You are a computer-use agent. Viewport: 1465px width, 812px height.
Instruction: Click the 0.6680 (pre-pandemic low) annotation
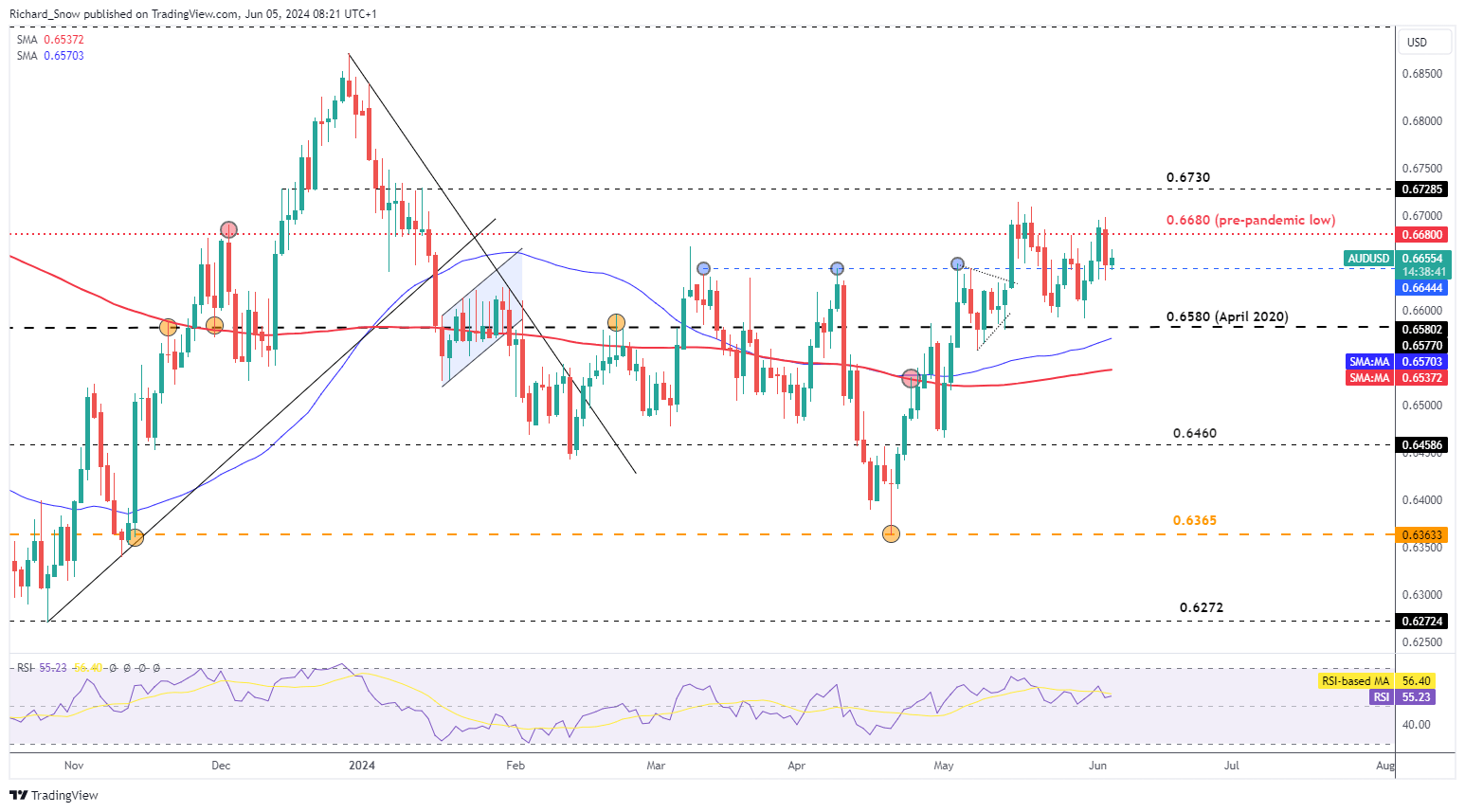(x=1250, y=220)
